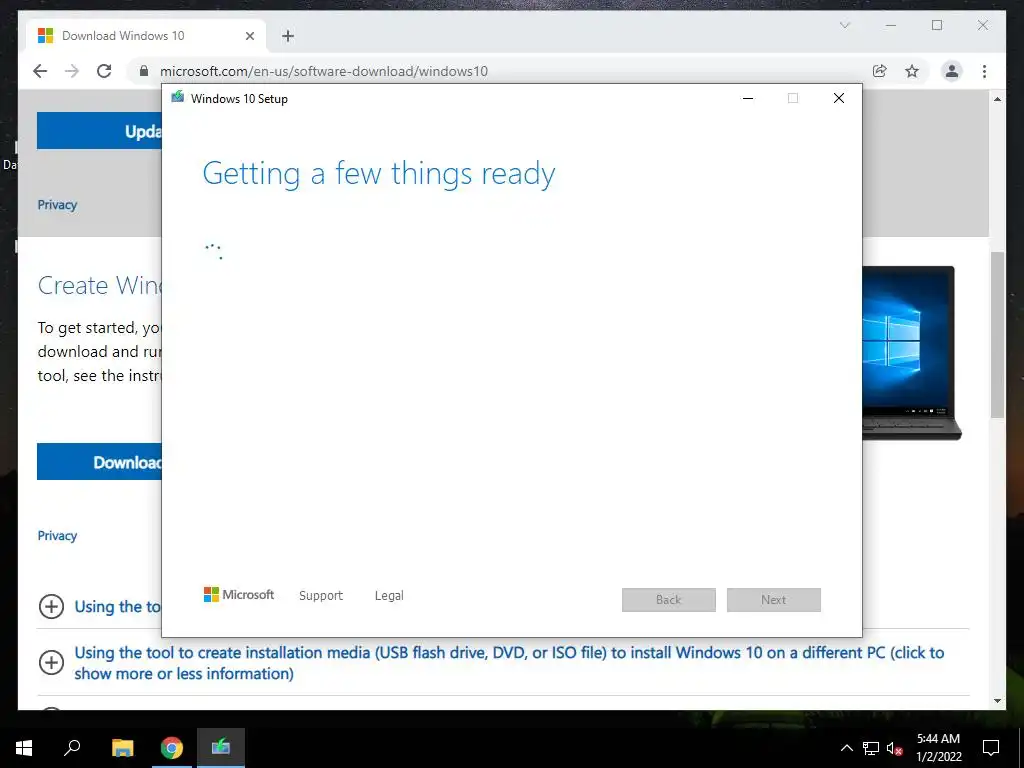Click the page scrollbar up arrow
Viewport: 1024px width, 768px height.
click(x=997, y=99)
